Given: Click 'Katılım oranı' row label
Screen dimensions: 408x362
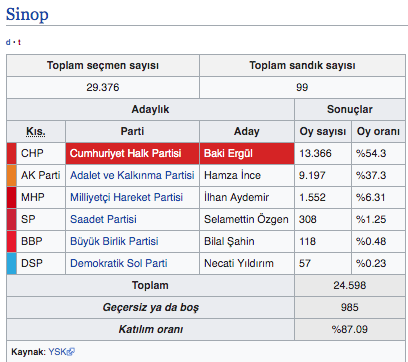Looking at the screenshot, I should click(x=150, y=329).
